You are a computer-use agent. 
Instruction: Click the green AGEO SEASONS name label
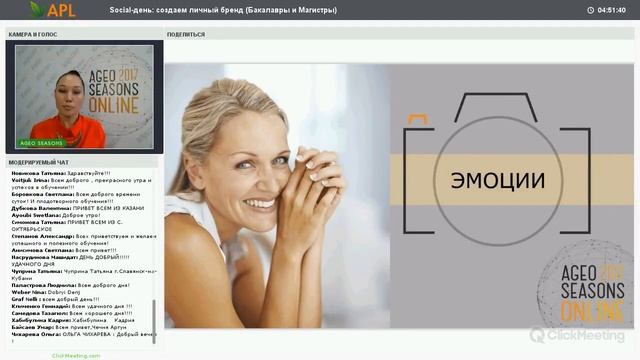41,143
